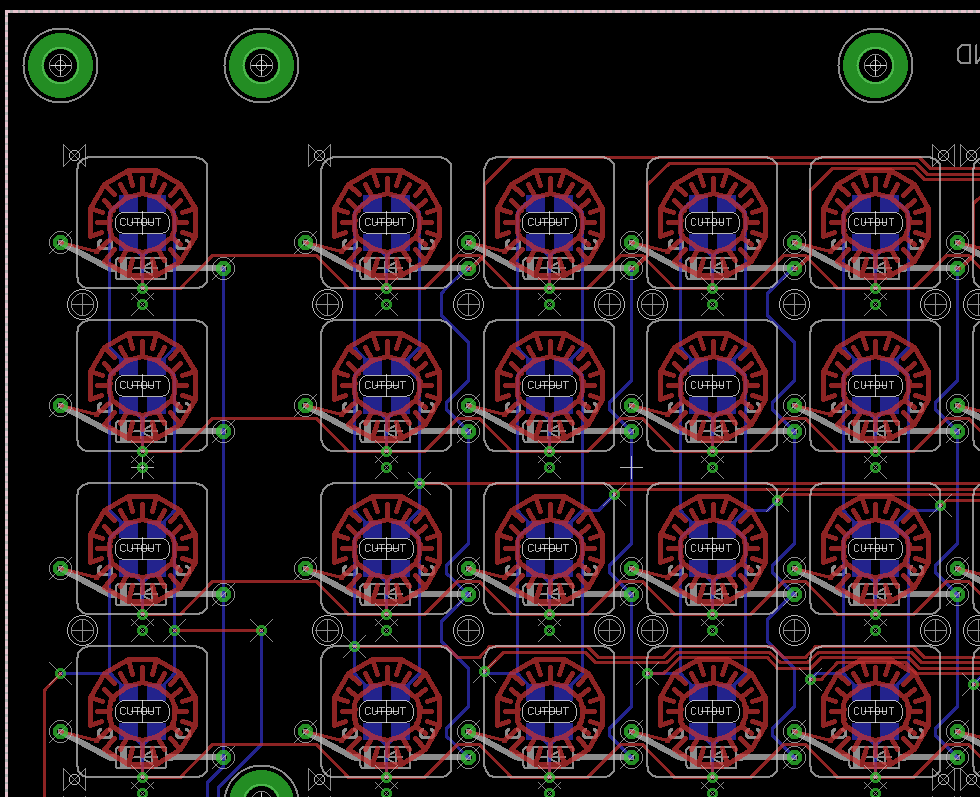The image size is (980, 797).
Task: Select the green pad left of the top-left switch
Action: click(x=60, y=242)
